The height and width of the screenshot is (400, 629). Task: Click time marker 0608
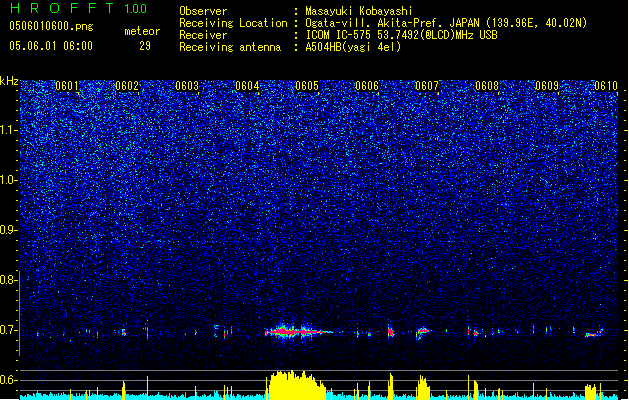(x=487, y=86)
